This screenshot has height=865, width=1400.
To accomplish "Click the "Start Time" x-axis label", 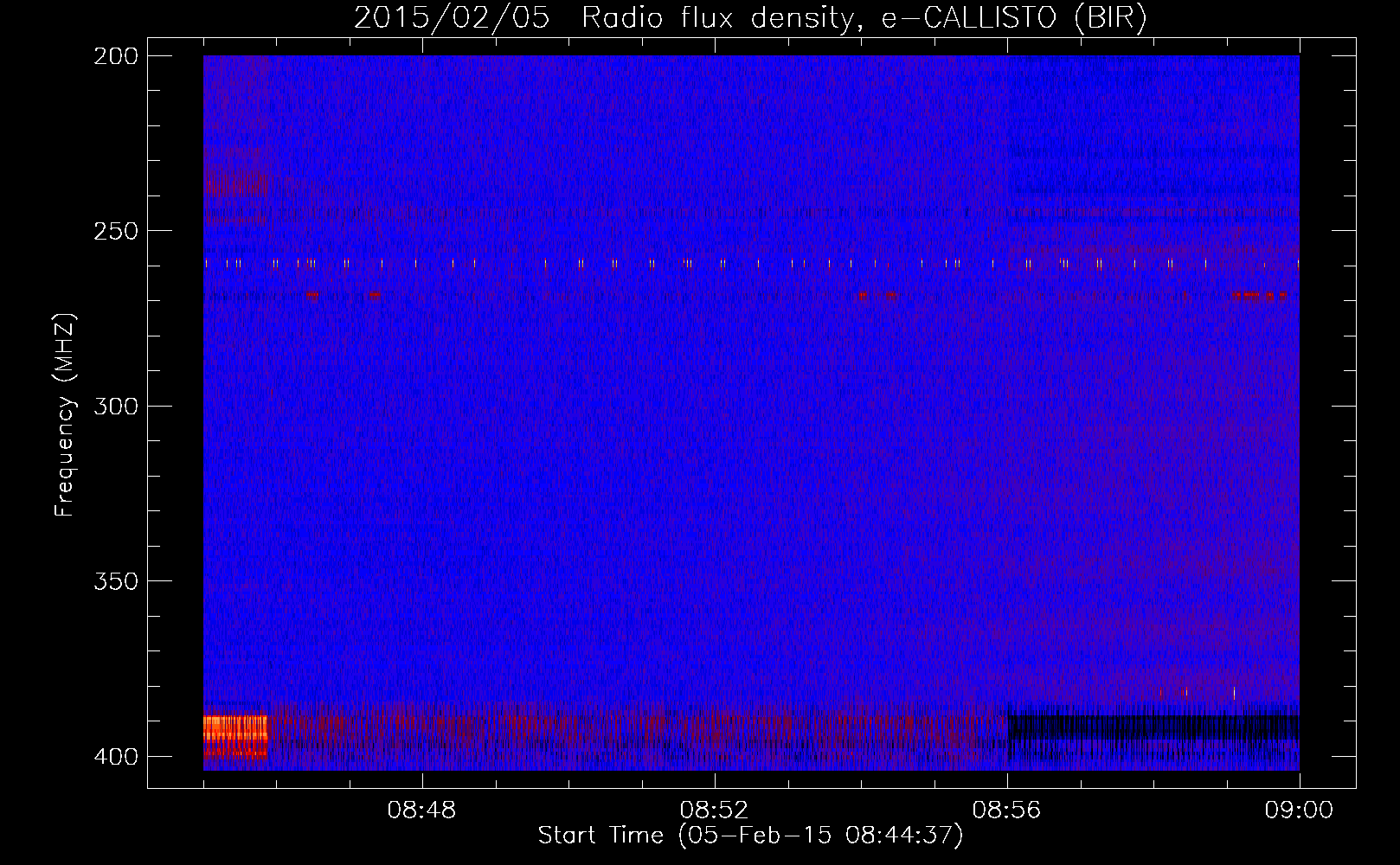I will [750, 836].
